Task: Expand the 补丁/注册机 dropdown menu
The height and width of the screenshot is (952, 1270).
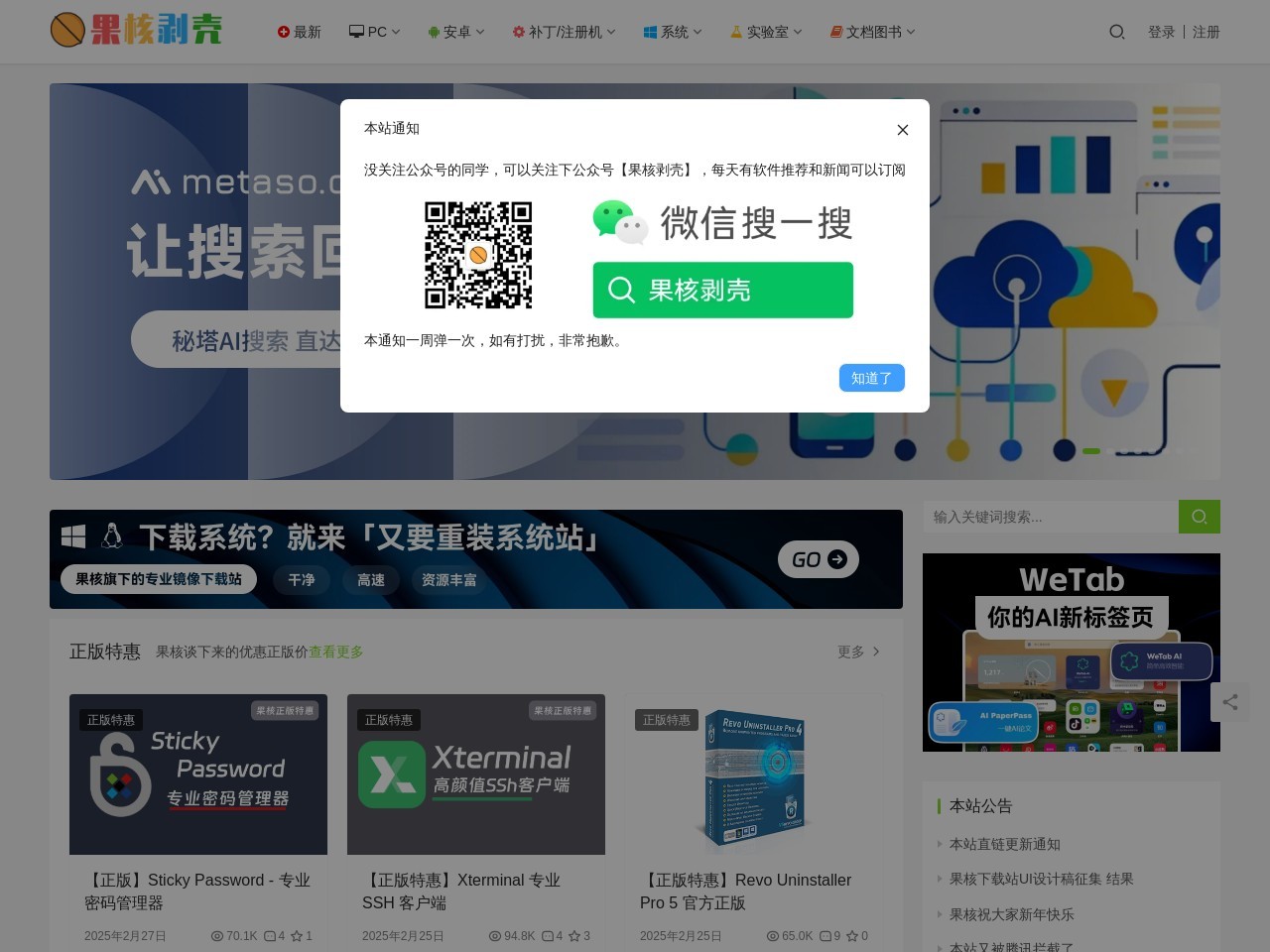Action: click(564, 32)
